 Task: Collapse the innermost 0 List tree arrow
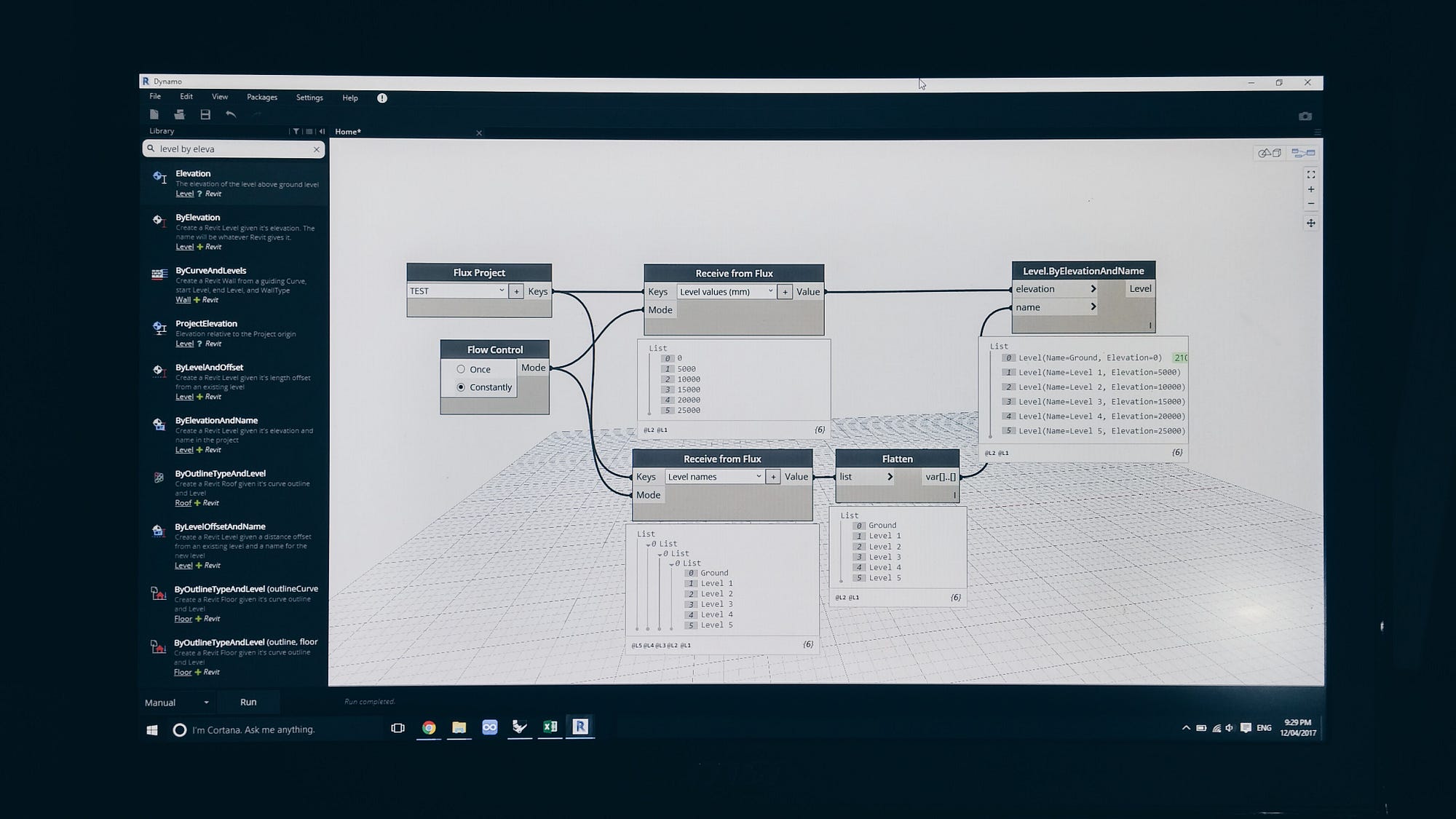click(x=671, y=564)
